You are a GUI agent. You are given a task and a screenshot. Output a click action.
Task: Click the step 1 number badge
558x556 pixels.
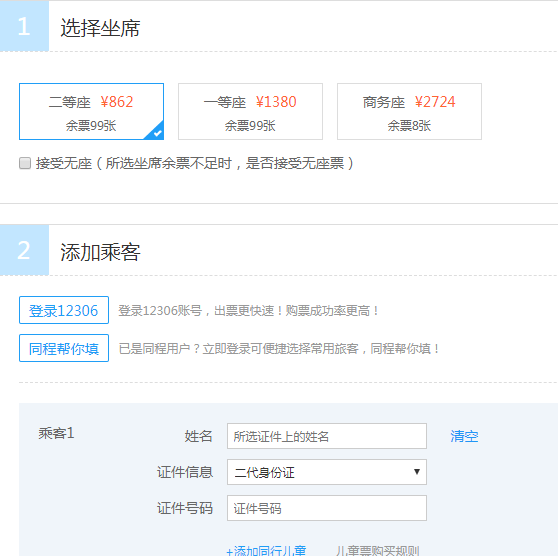[24, 26]
